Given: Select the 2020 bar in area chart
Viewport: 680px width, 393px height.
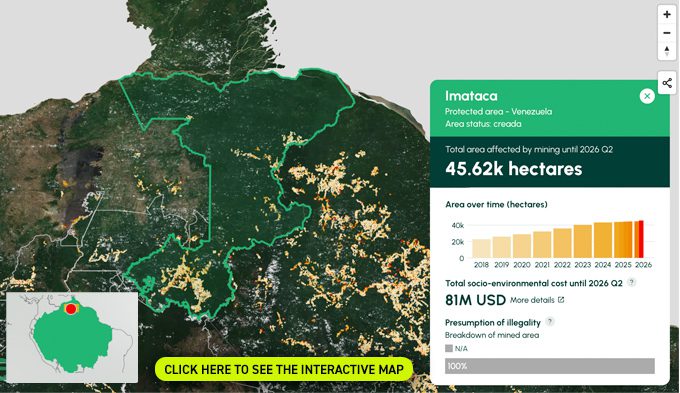Looking at the screenshot, I should (522, 246).
